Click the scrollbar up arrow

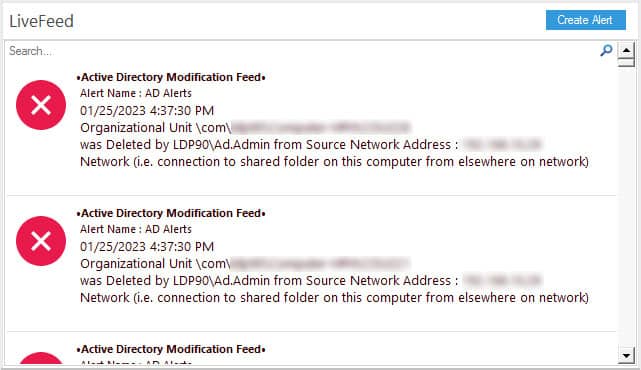[x=626, y=50]
